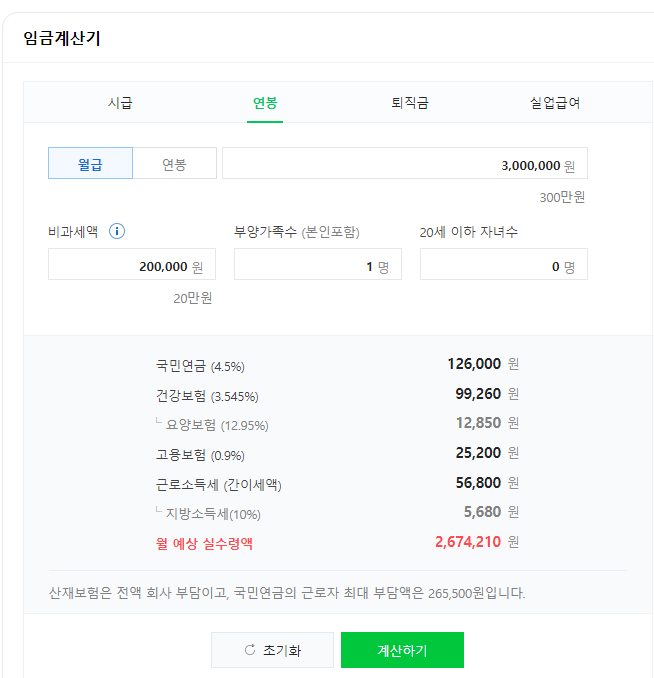Click the info icon beside 비과세액
654x678 pixels.
(x=117, y=232)
